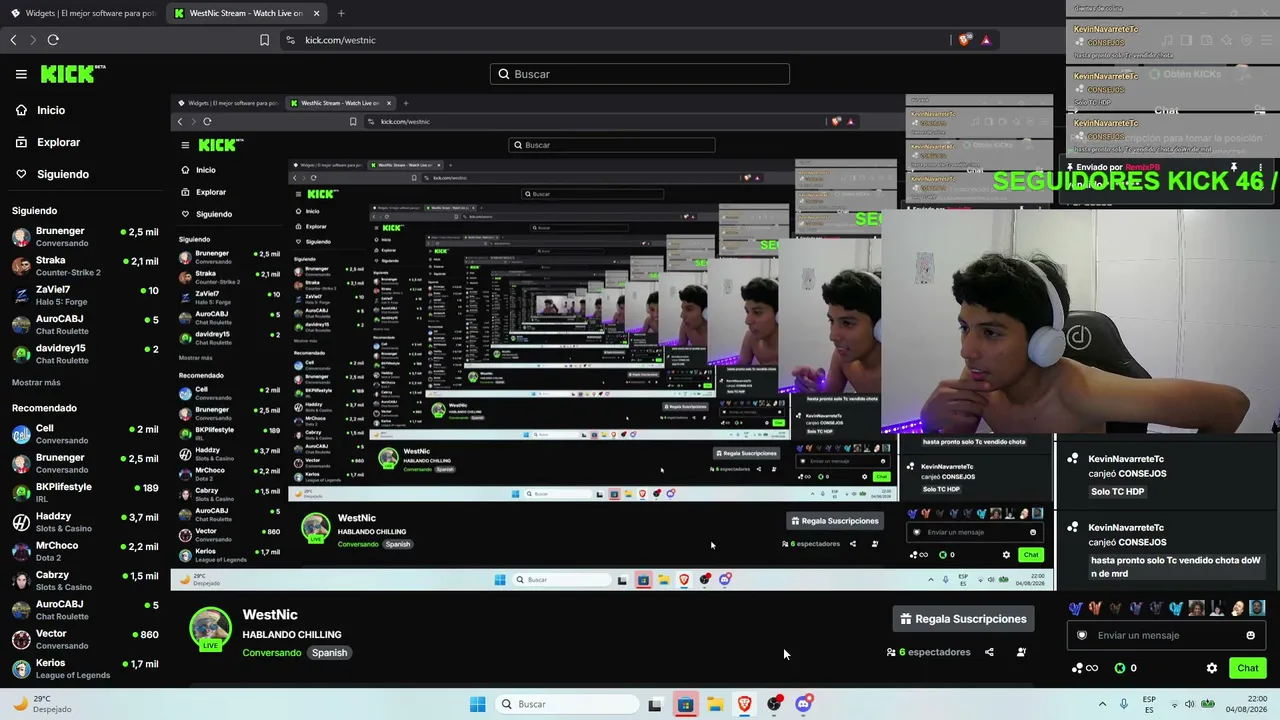The image size is (1280, 720).
Task: Click the Spanish language tag
Action: [x=329, y=653]
